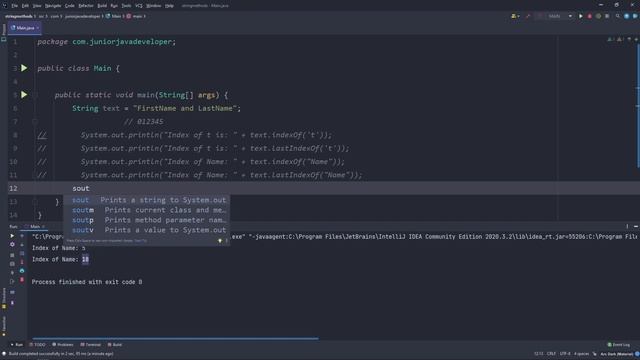Click the CRLF line separator in status bar

tap(551, 354)
